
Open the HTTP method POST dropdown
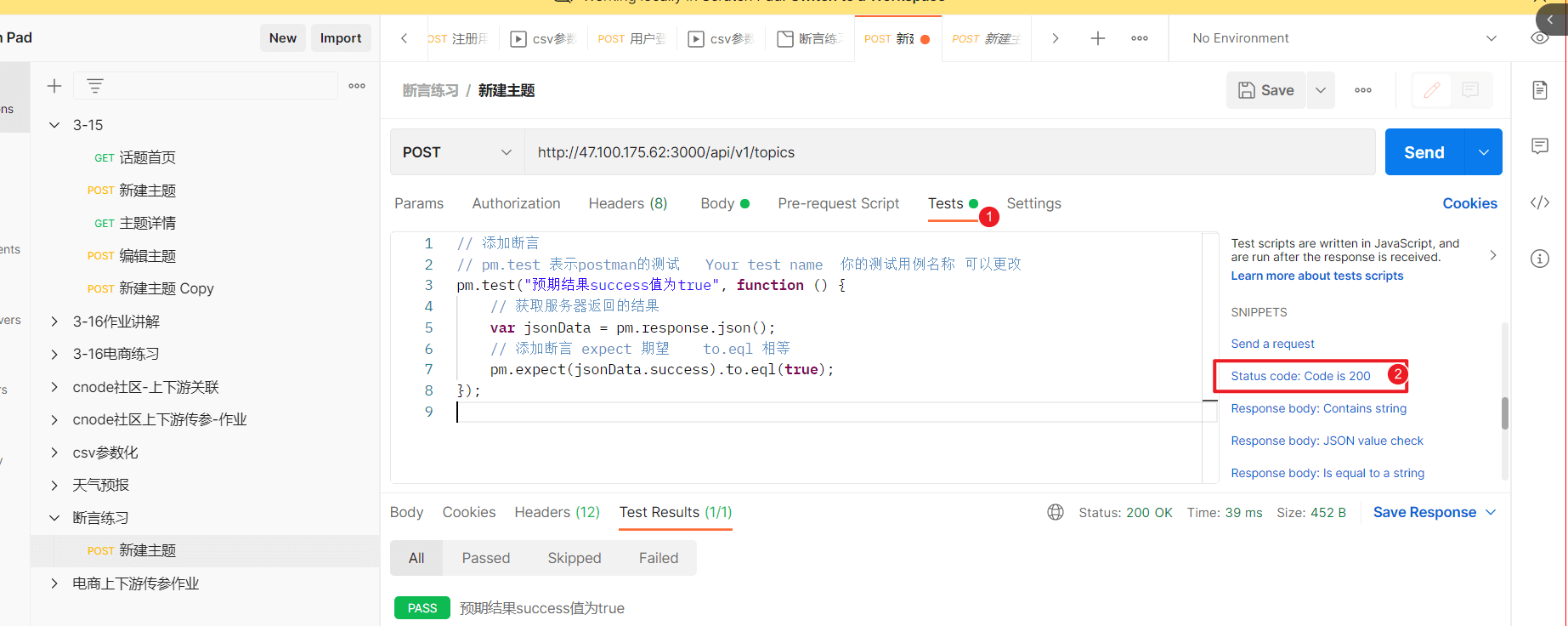coord(457,152)
